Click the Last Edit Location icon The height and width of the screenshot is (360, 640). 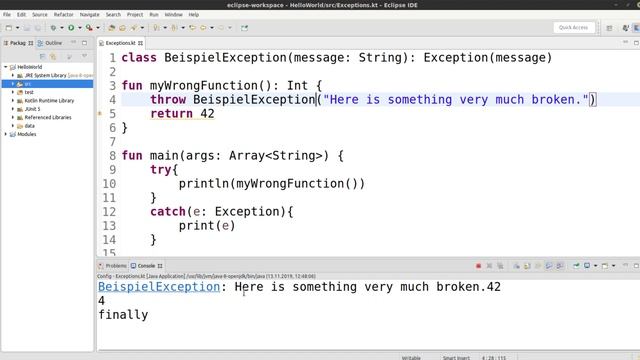192,28
